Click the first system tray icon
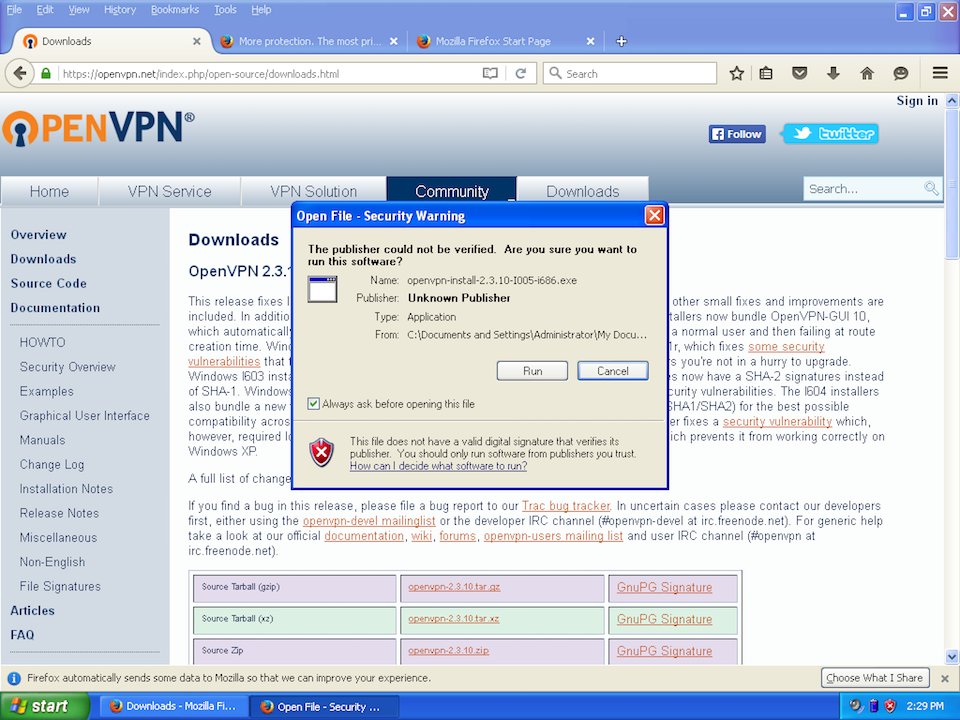This screenshot has width=960, height=720. click(856, 706)
